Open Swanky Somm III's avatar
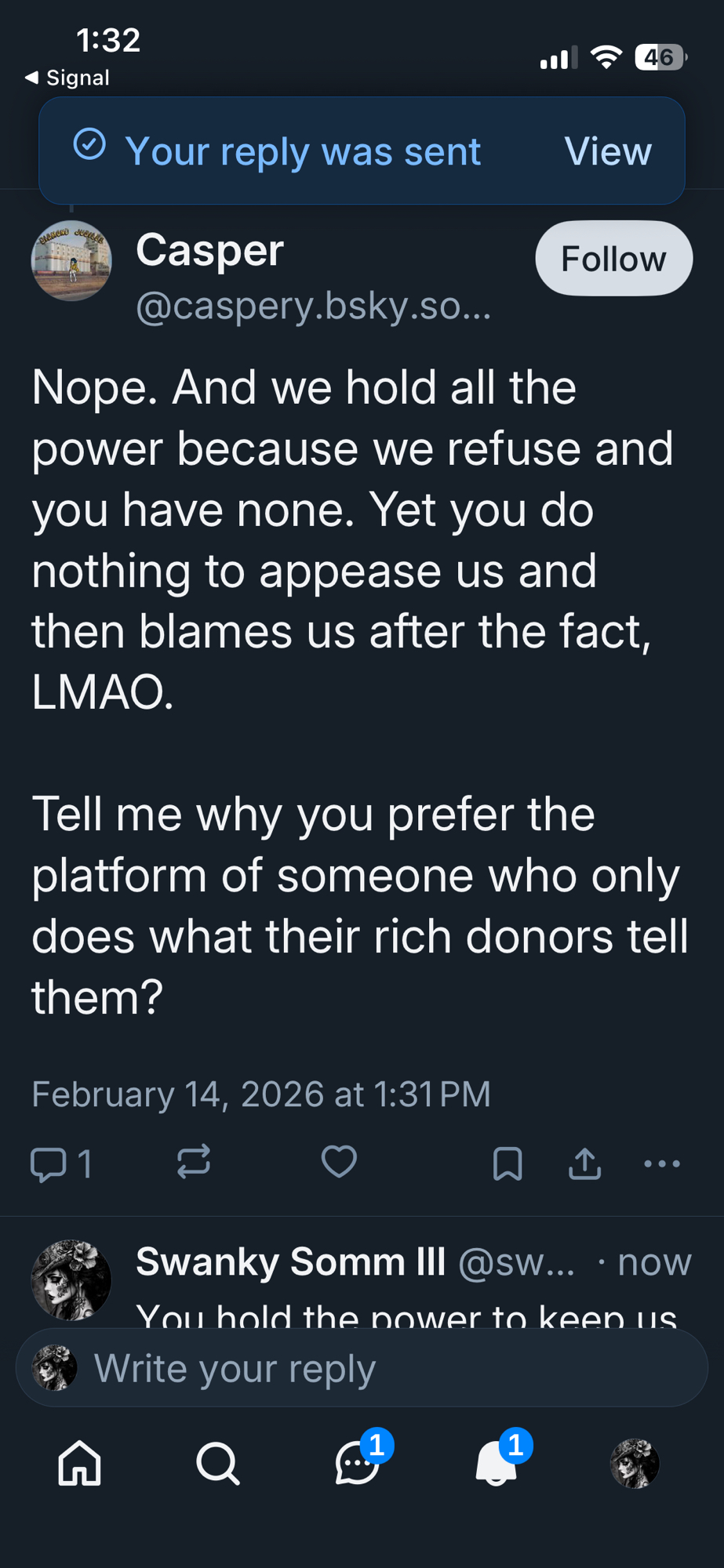 [x=71, y=1279]
